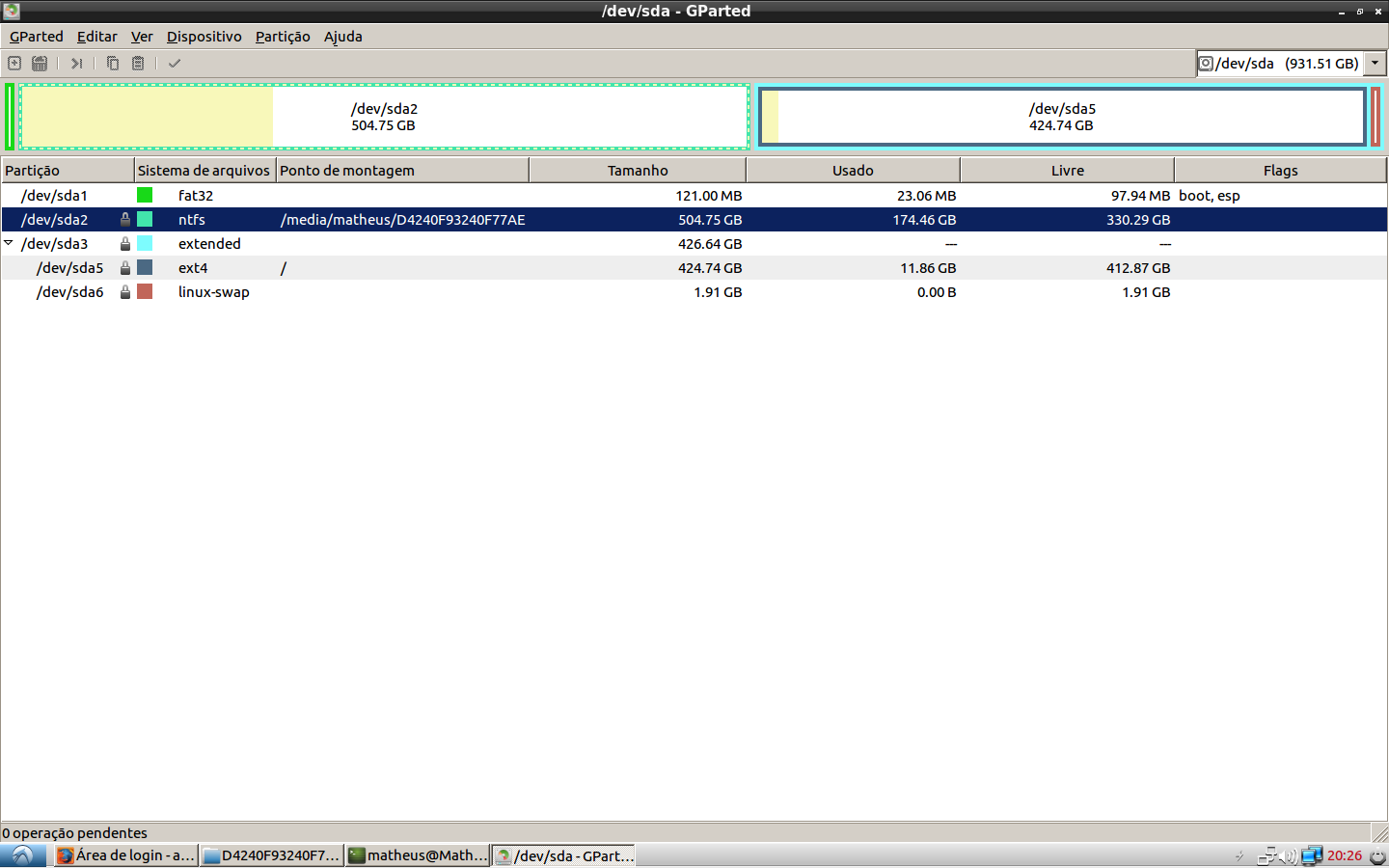Select the Resize/Move partition tool
The width and height of the screenshot is (1389, 868).
coord(76,64)
